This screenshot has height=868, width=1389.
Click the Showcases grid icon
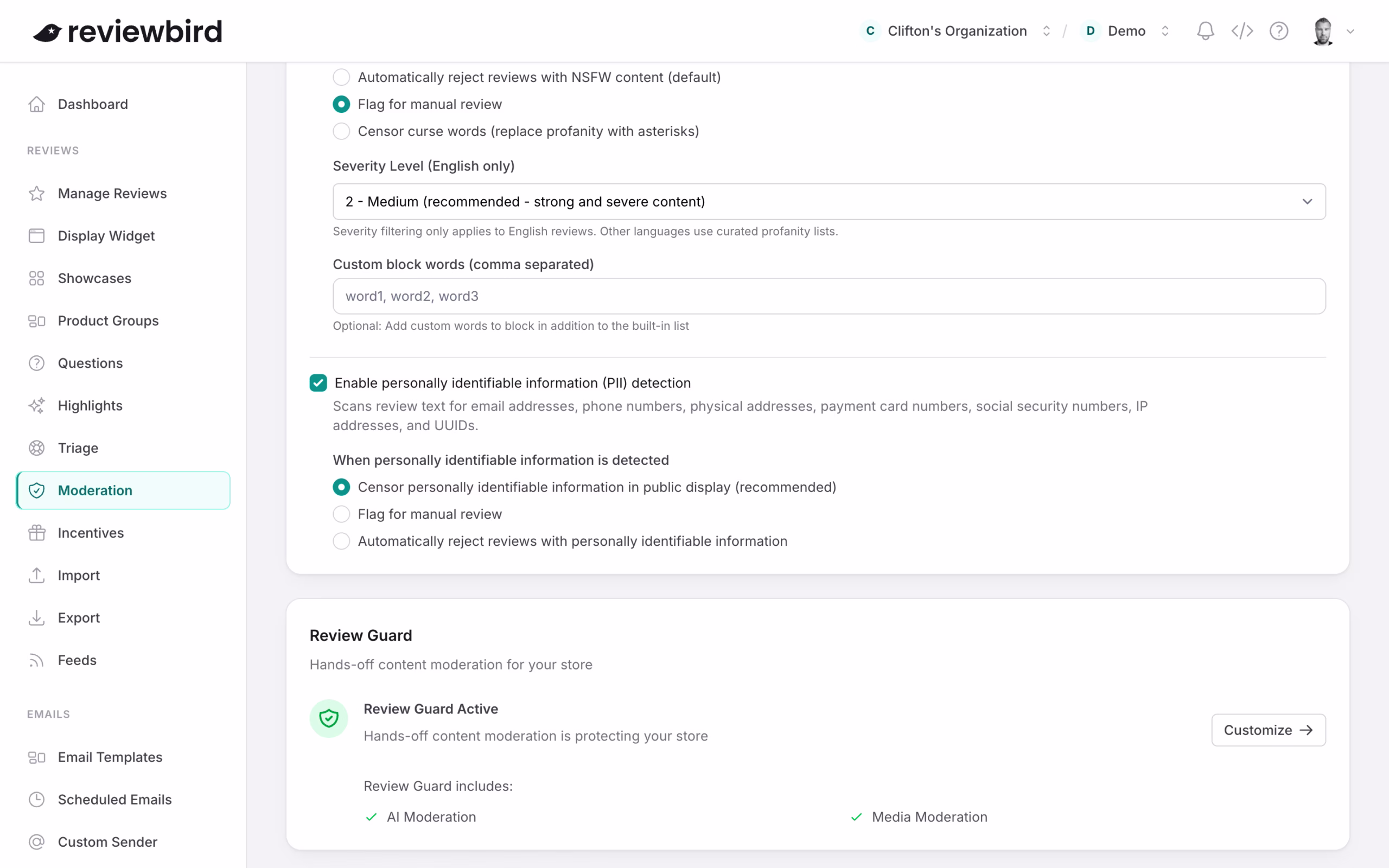click(37, 278)
